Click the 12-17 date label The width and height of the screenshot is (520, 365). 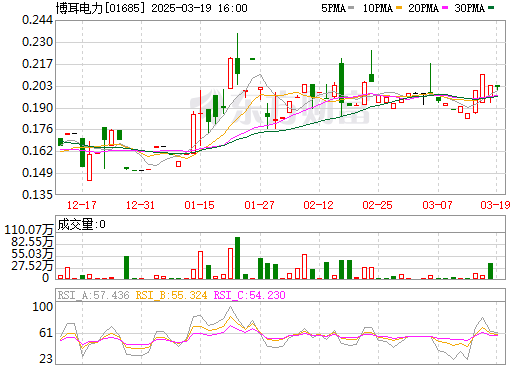click(x=82, y=205)
